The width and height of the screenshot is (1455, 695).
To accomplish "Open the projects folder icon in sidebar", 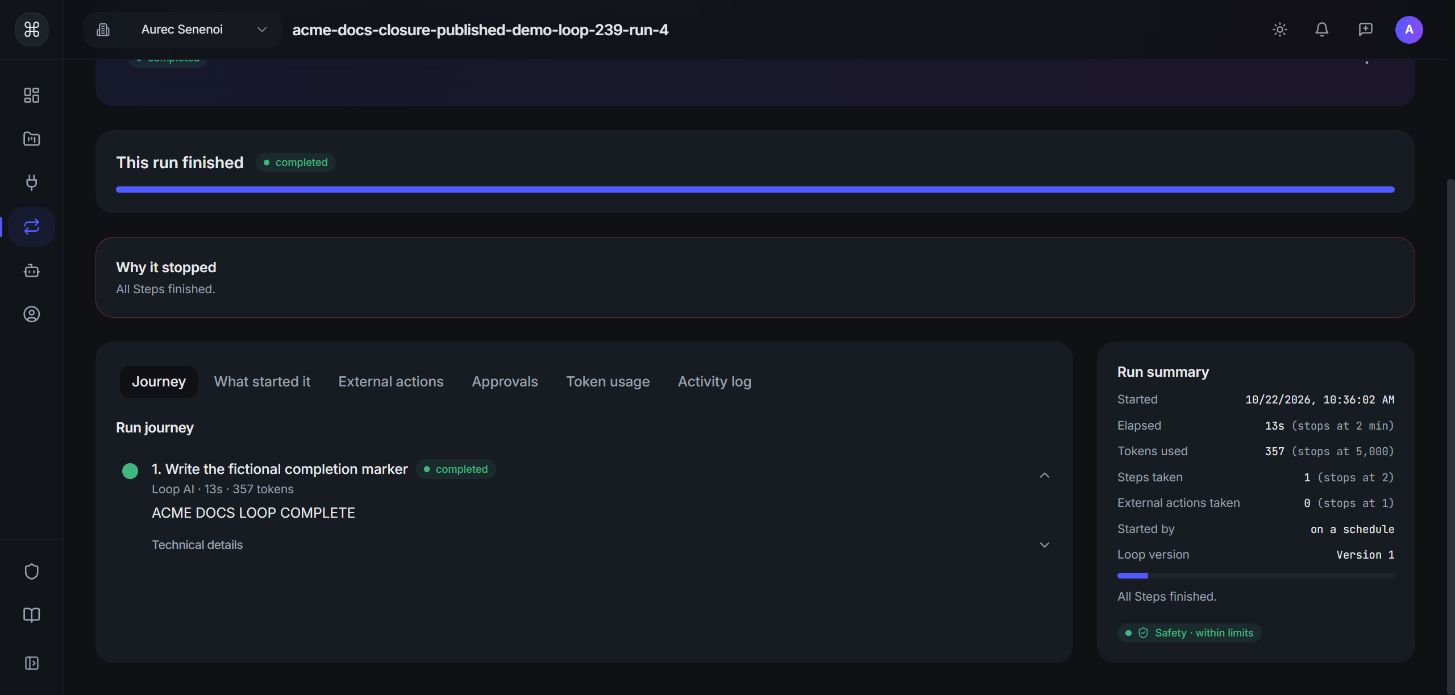I will coord(31,139).
